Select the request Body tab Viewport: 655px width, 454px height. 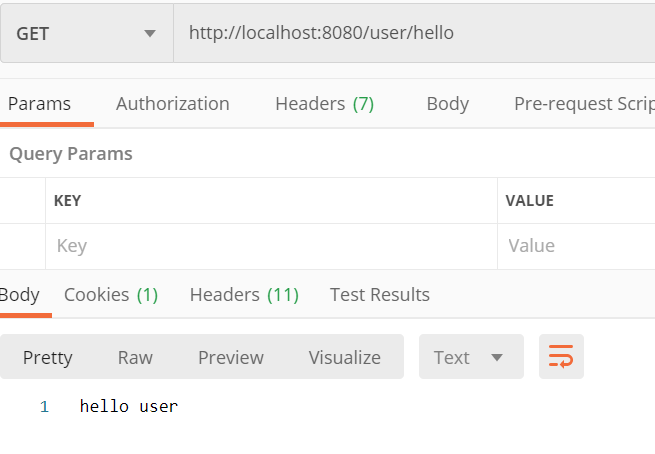[447, 104]
